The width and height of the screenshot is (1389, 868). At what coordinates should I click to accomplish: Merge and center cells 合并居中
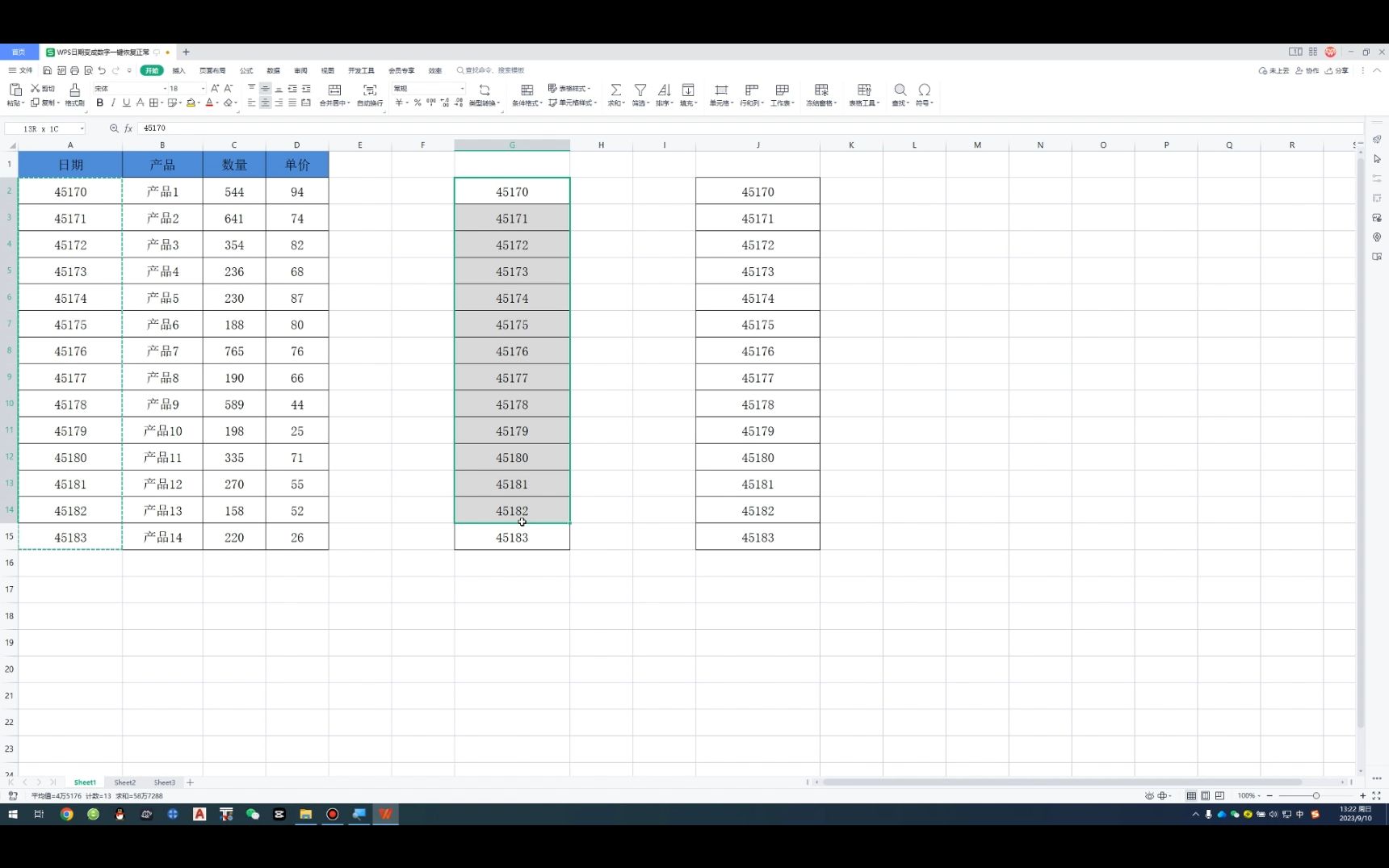pyautogui.click(x=334, y=94)
